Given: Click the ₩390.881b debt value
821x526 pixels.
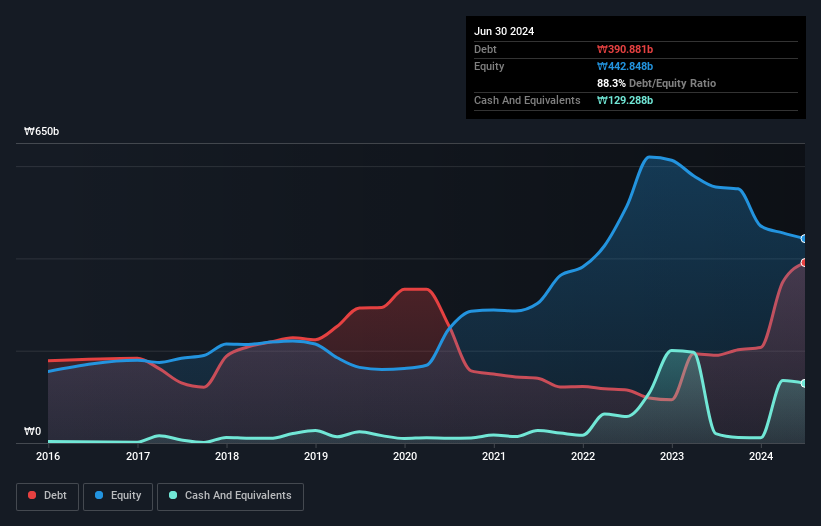Looking at the screenshot, I should 625,49.
